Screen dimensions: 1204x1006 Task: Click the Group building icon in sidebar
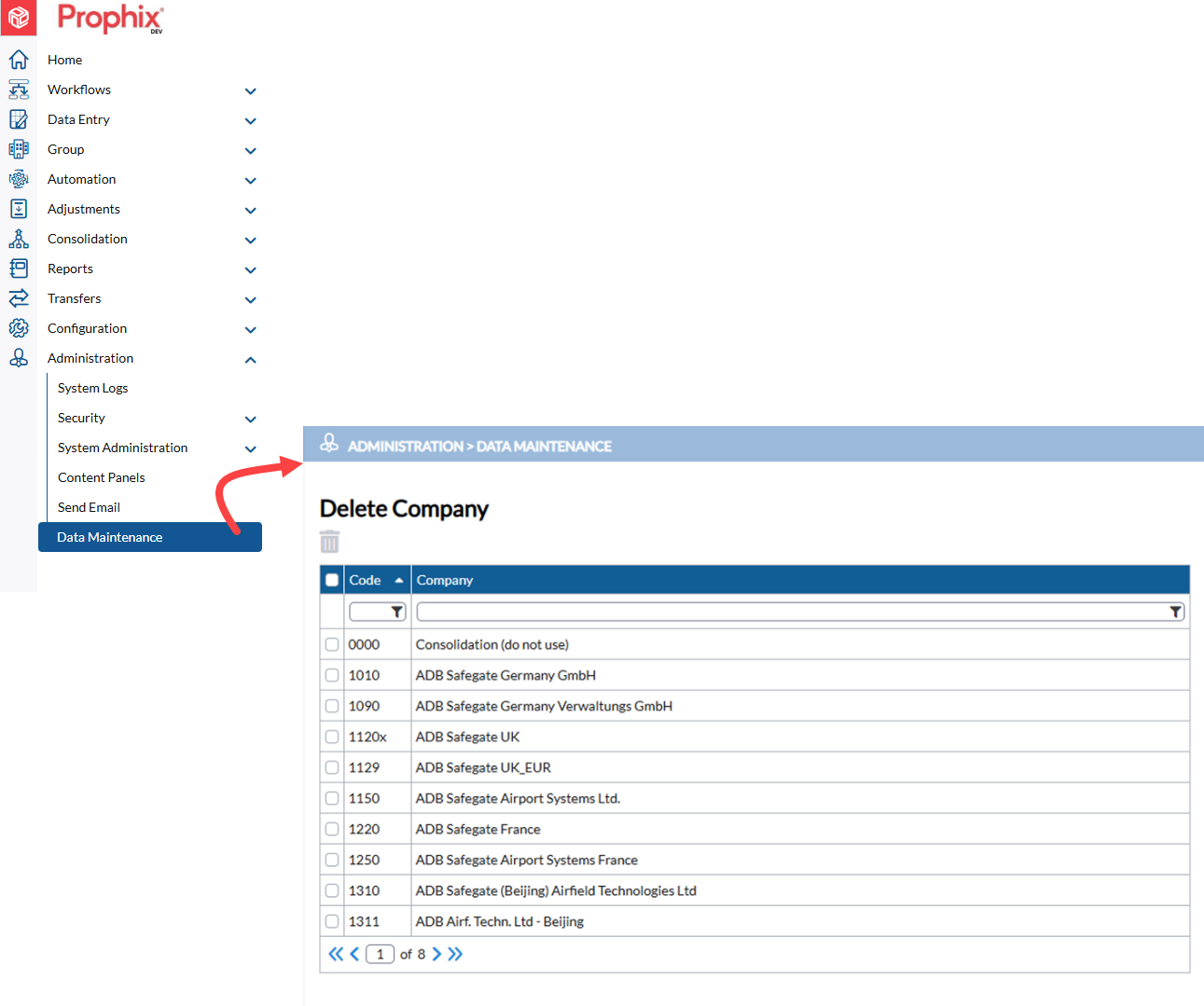19,149
